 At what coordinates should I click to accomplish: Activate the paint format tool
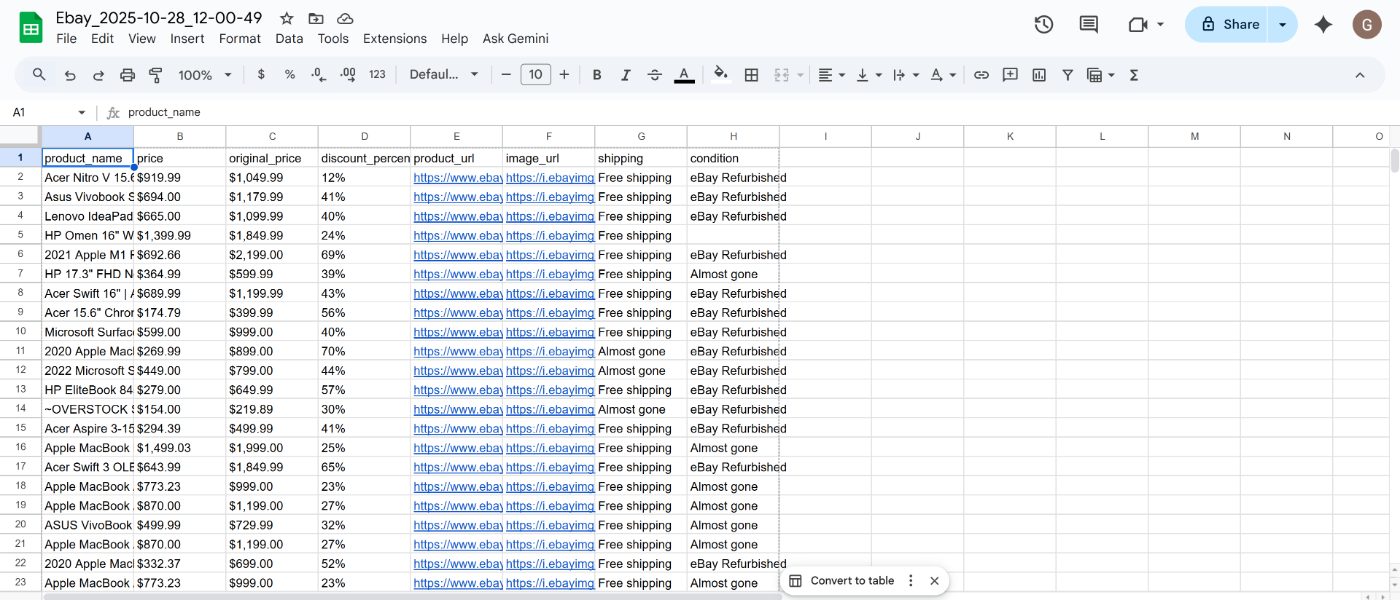pos(156,74)
